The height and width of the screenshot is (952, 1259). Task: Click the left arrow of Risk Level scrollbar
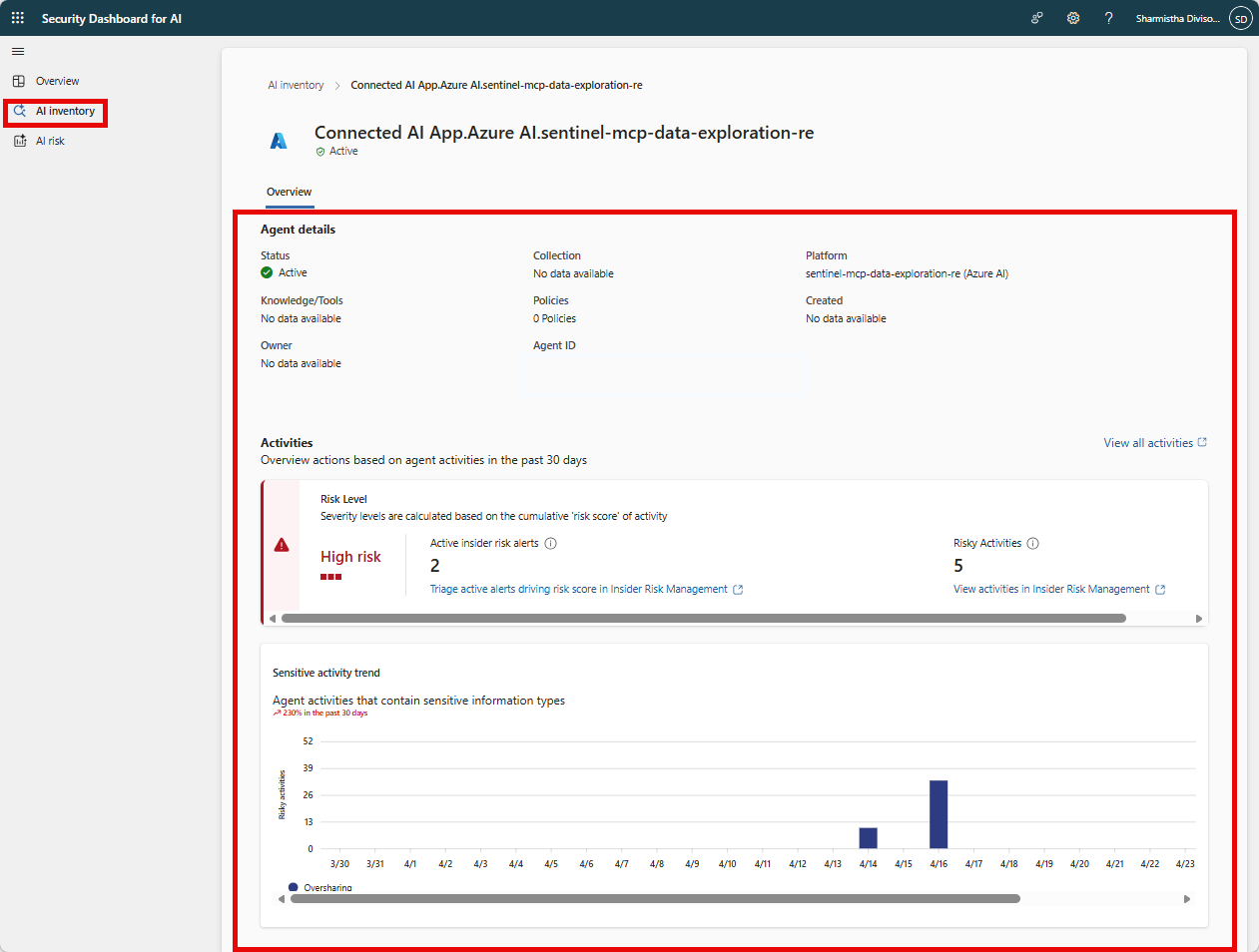pos(273,619)
